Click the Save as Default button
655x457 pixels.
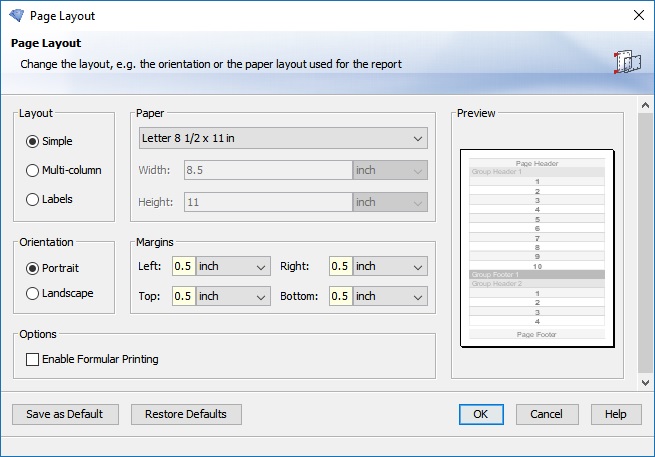[64, 414]
